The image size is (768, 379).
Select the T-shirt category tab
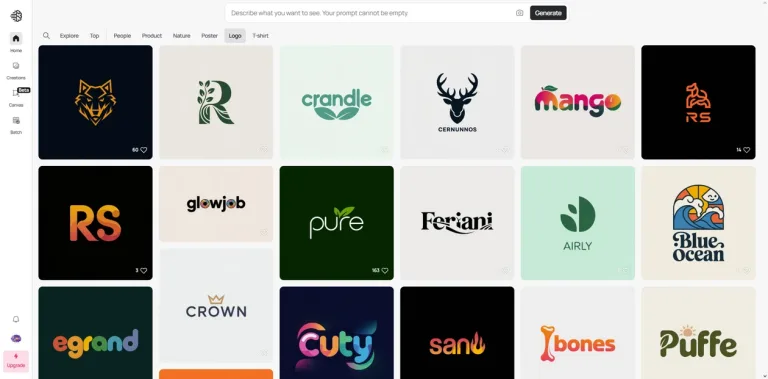[x=260, y=36]
